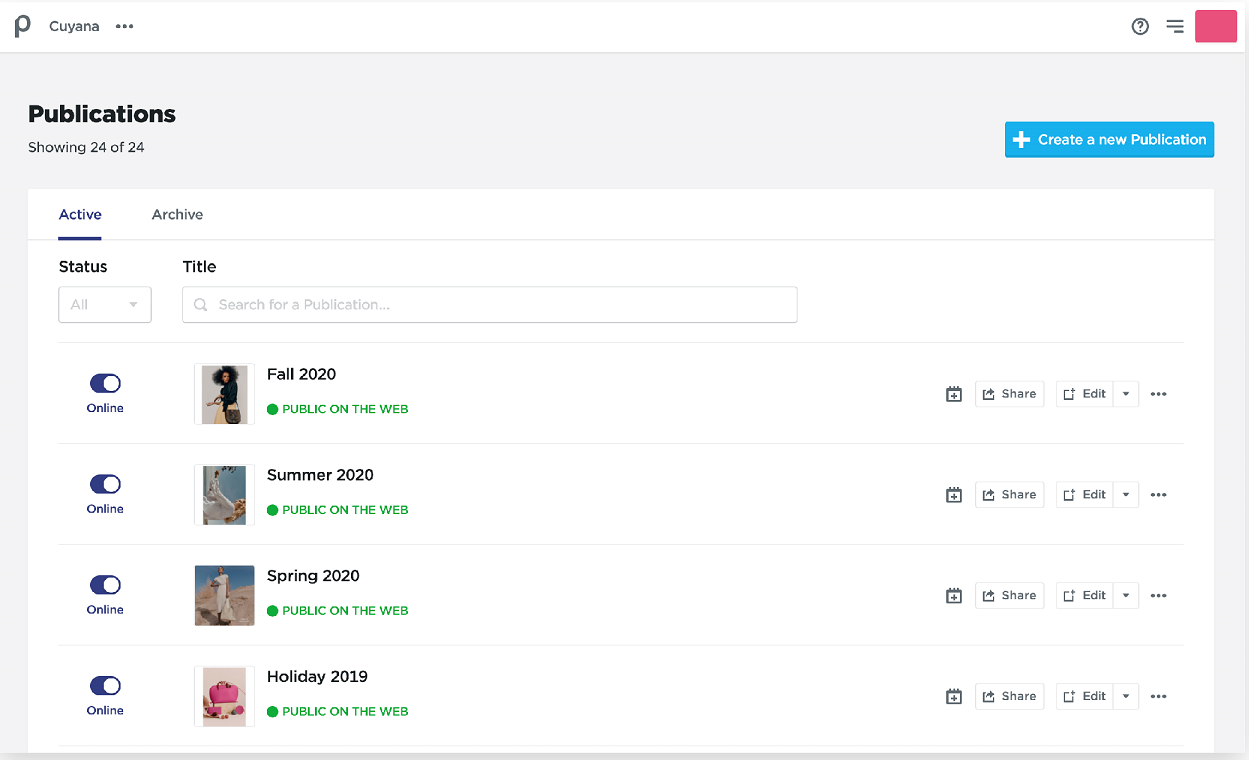Share the Summer 2020 publication
Screen dimensions: 1249x760
click(x=1009, y=495)
